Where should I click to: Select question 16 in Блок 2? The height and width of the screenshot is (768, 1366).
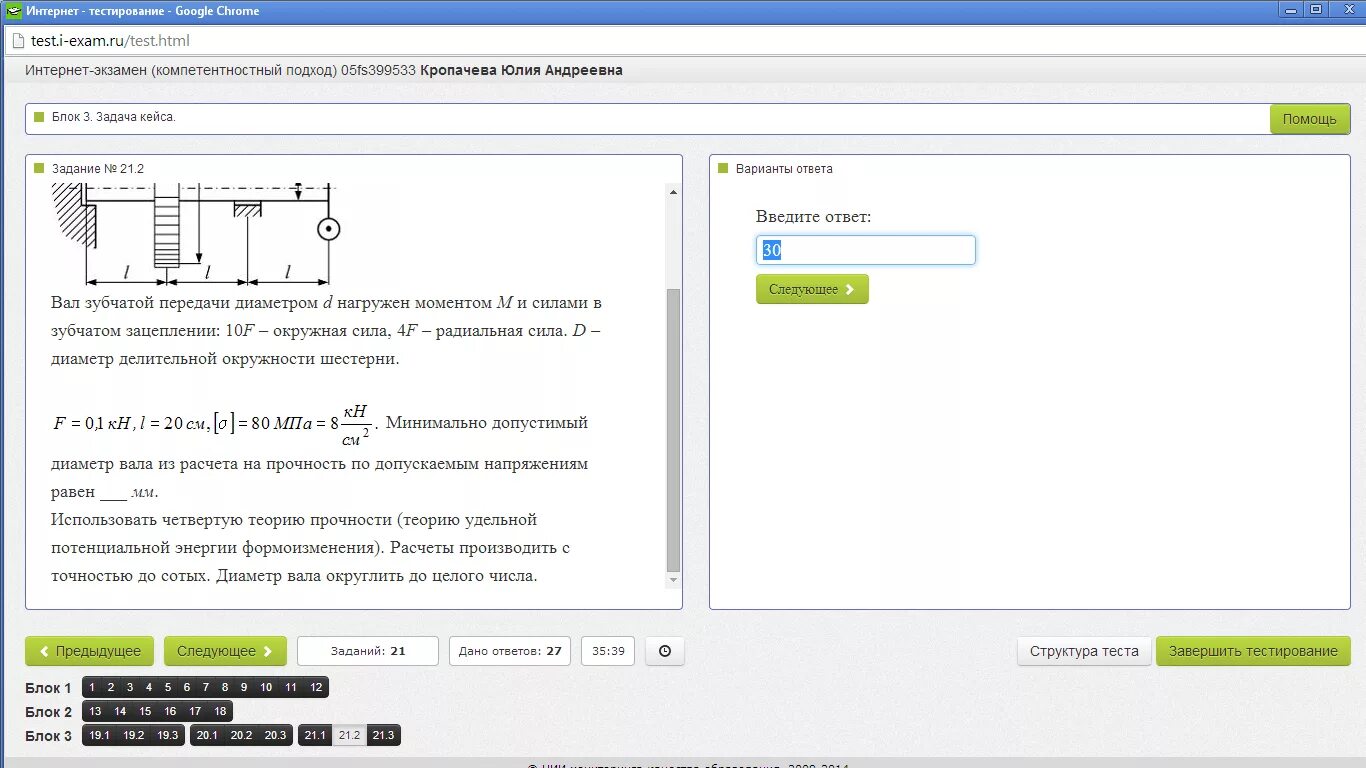(170, 711)
